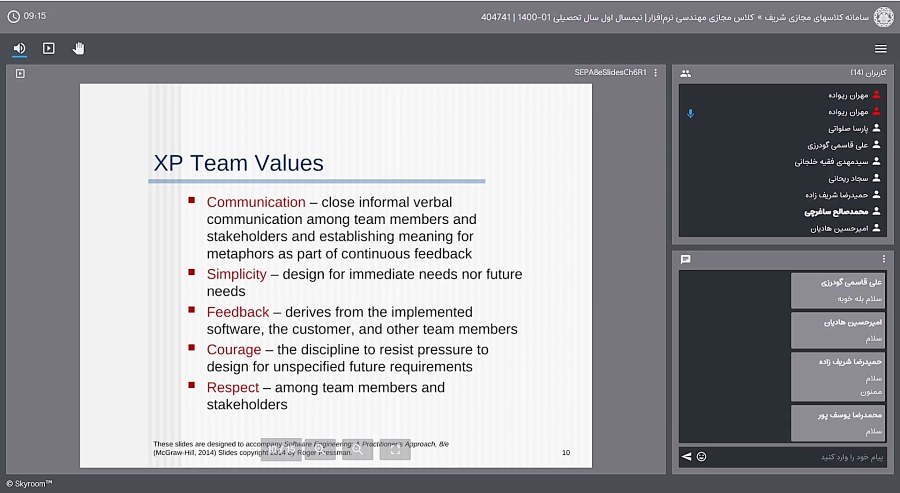
Task: Toggle the speaker audio button
Action: 19,48
